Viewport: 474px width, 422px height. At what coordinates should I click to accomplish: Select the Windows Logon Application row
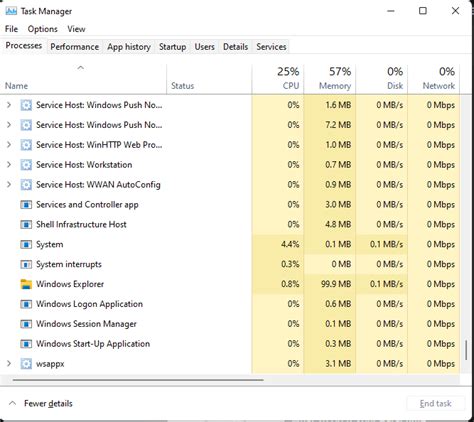(230, 304)
